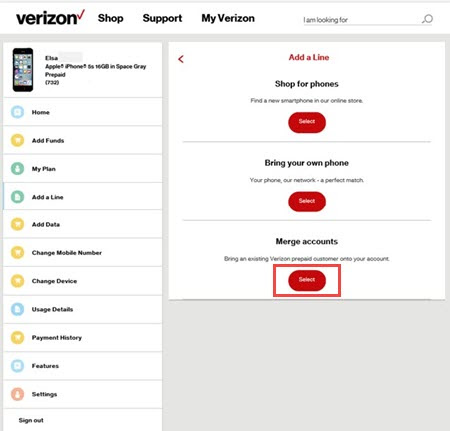
Task: Click the My Plan green icon
Action: 17,169
